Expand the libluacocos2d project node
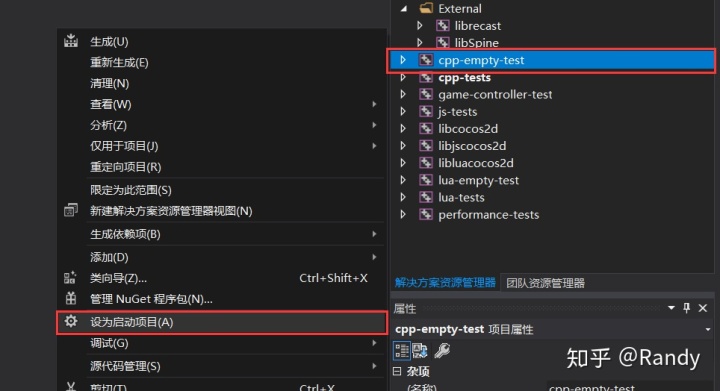This screenshot has height=391, width=720. tap(403, 163)
